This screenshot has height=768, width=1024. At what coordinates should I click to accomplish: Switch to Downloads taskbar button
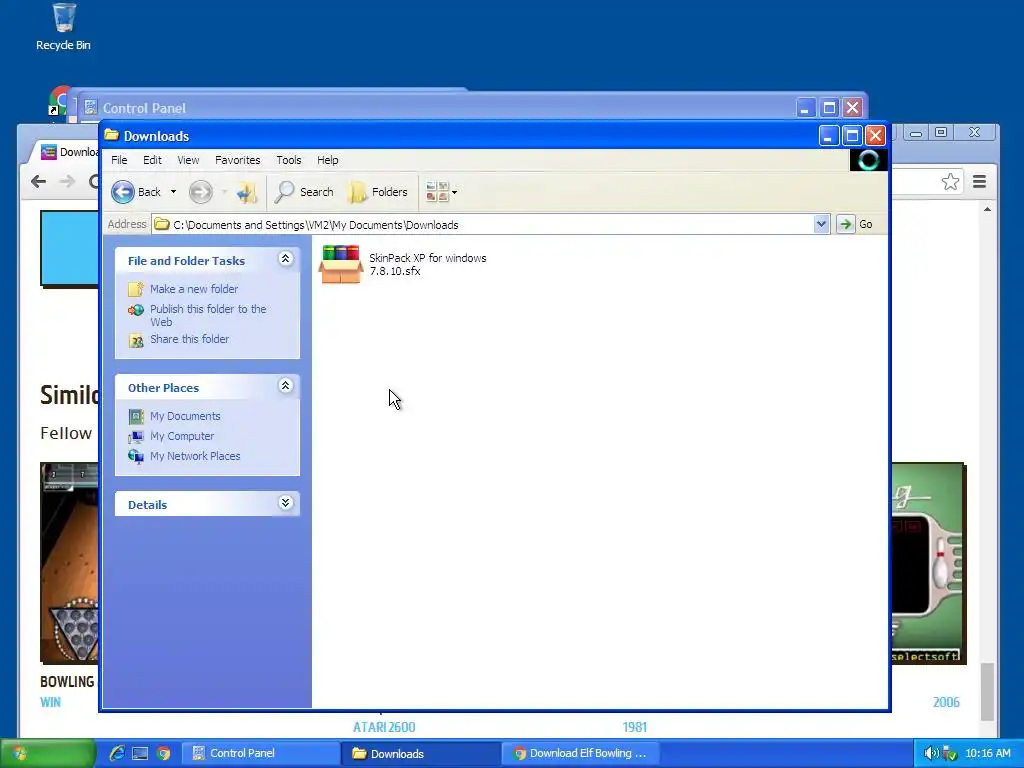pyautogui.click(x=421, y=753)
